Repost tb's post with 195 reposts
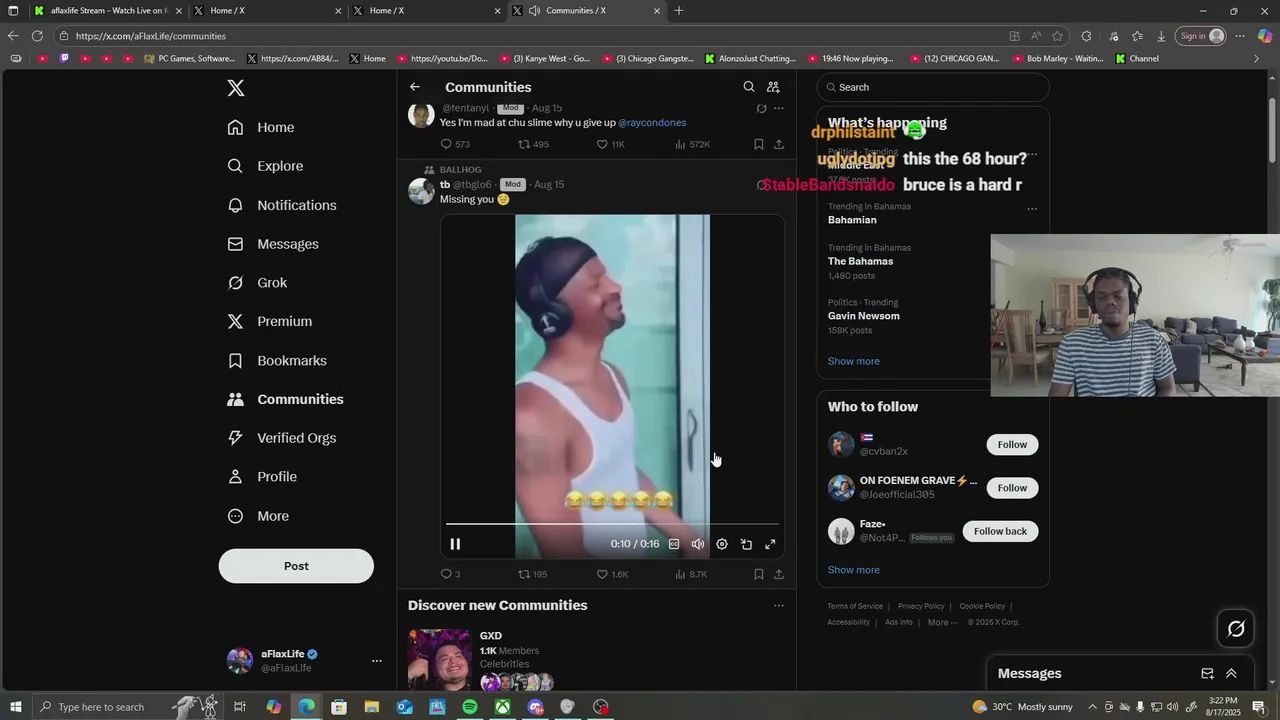1280x720 pixels. (x=532, y=574)
